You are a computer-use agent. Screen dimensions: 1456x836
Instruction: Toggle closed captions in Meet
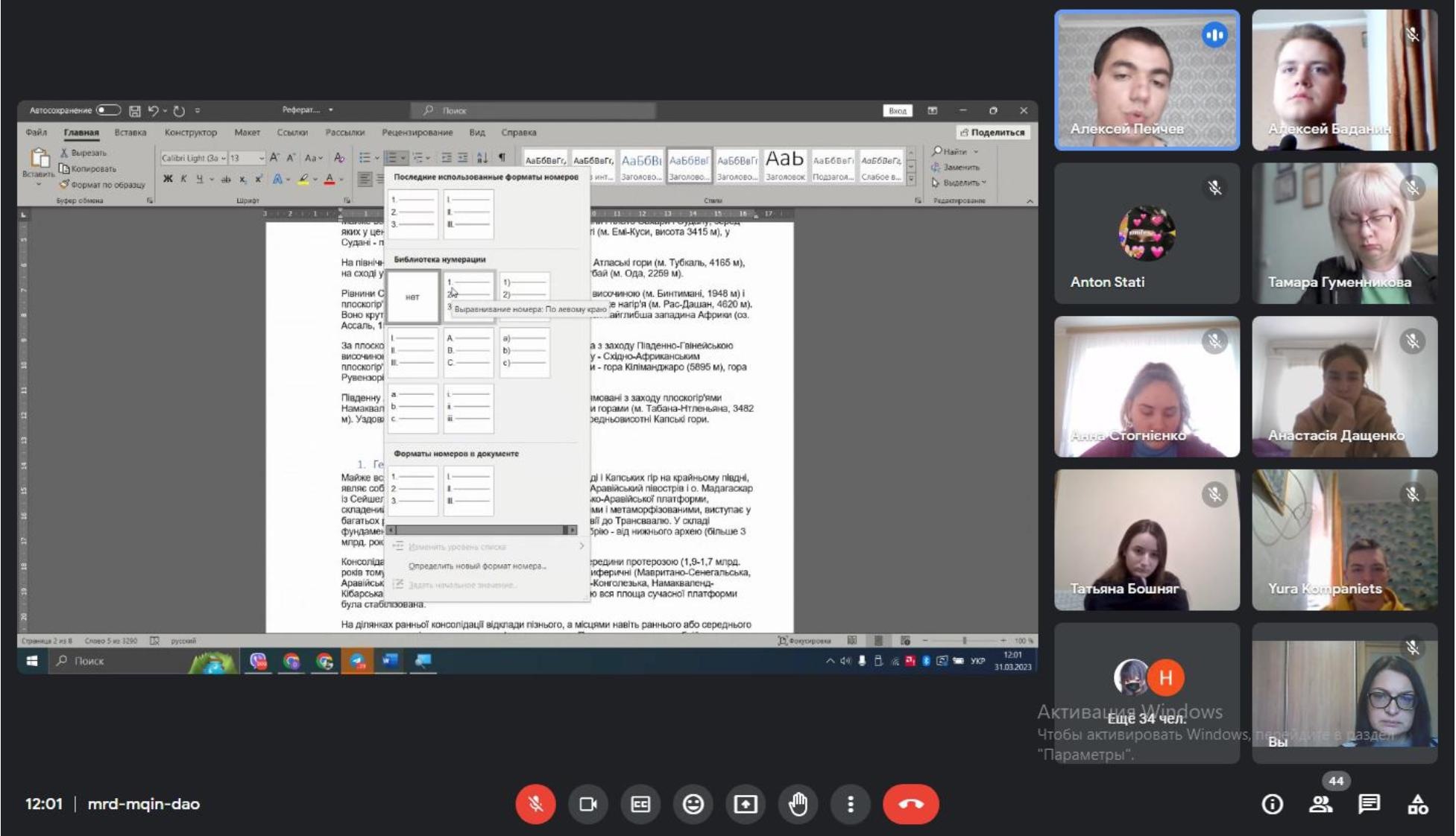pyautogui.click(x=640, y=804)
